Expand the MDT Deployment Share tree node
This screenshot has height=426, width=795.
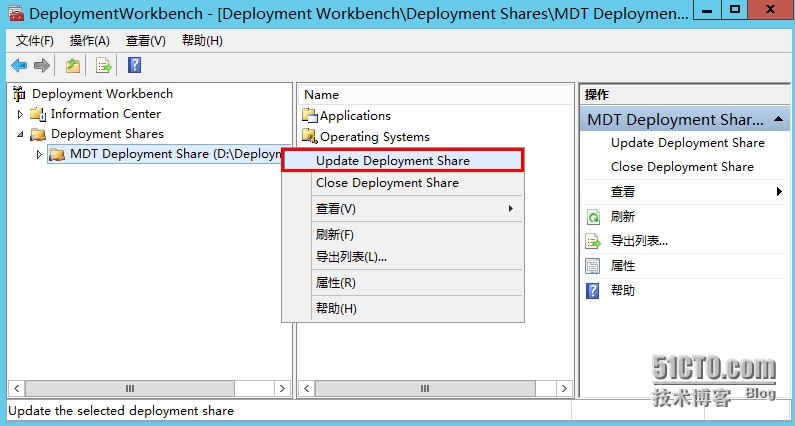tap(40, 154)
